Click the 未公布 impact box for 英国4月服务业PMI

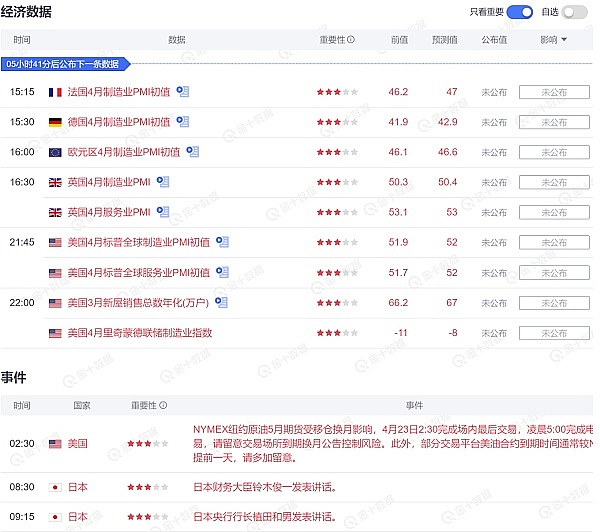[553, 212]
